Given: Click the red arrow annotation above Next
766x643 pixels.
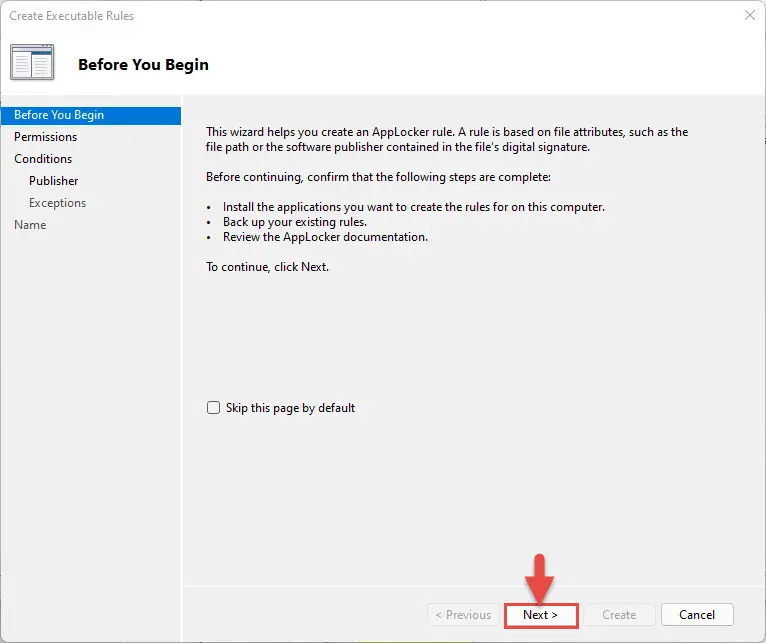Looking at the screenshot, I should coord(539,579).
